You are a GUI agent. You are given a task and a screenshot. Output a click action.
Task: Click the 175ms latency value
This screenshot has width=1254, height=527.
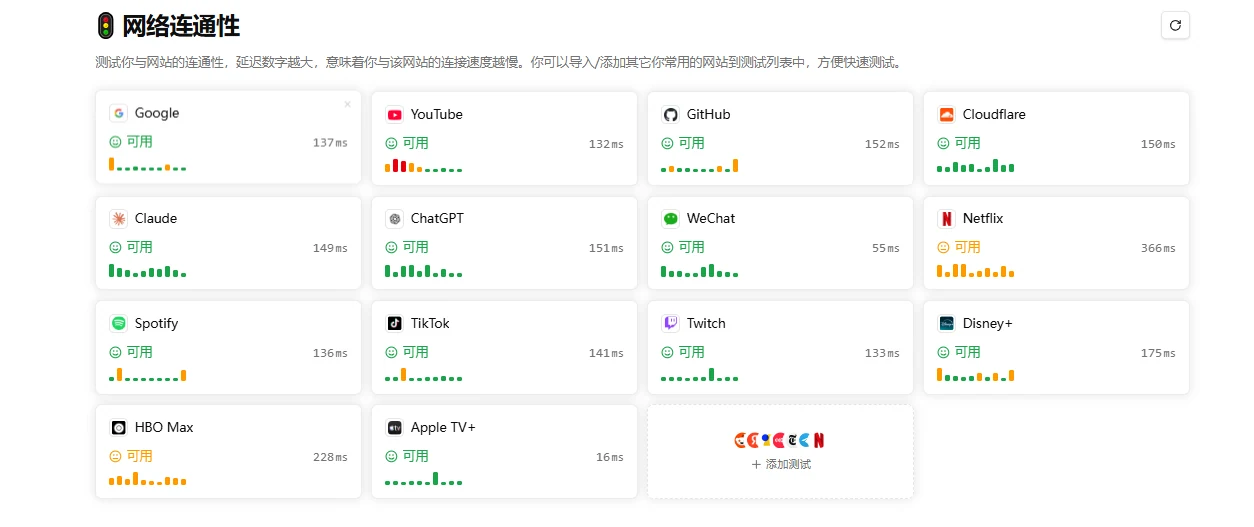click(1158, 353)
